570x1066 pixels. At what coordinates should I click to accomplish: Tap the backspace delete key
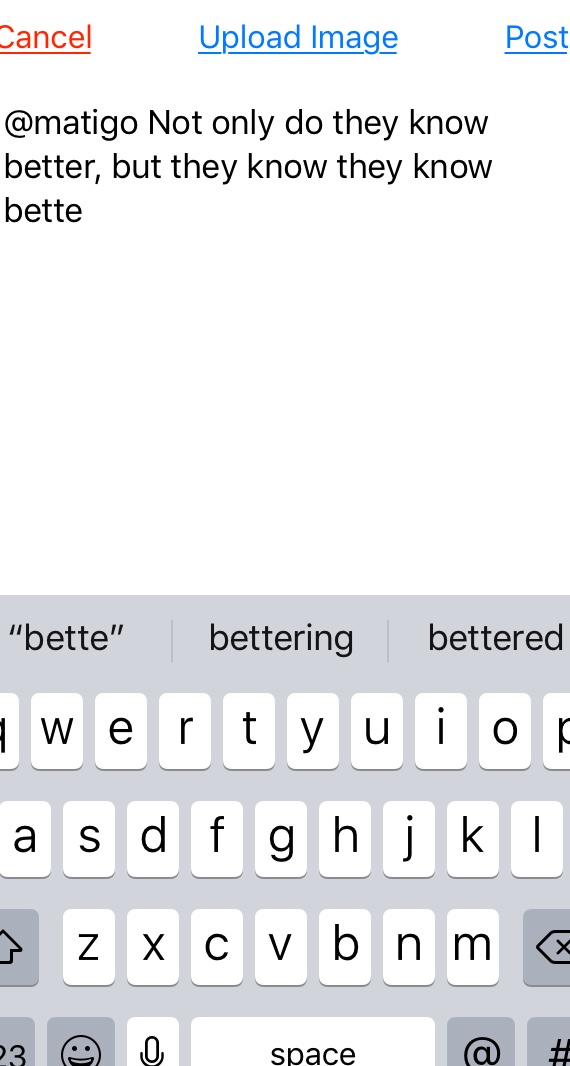pyautogui.click(x=548, y=947)
